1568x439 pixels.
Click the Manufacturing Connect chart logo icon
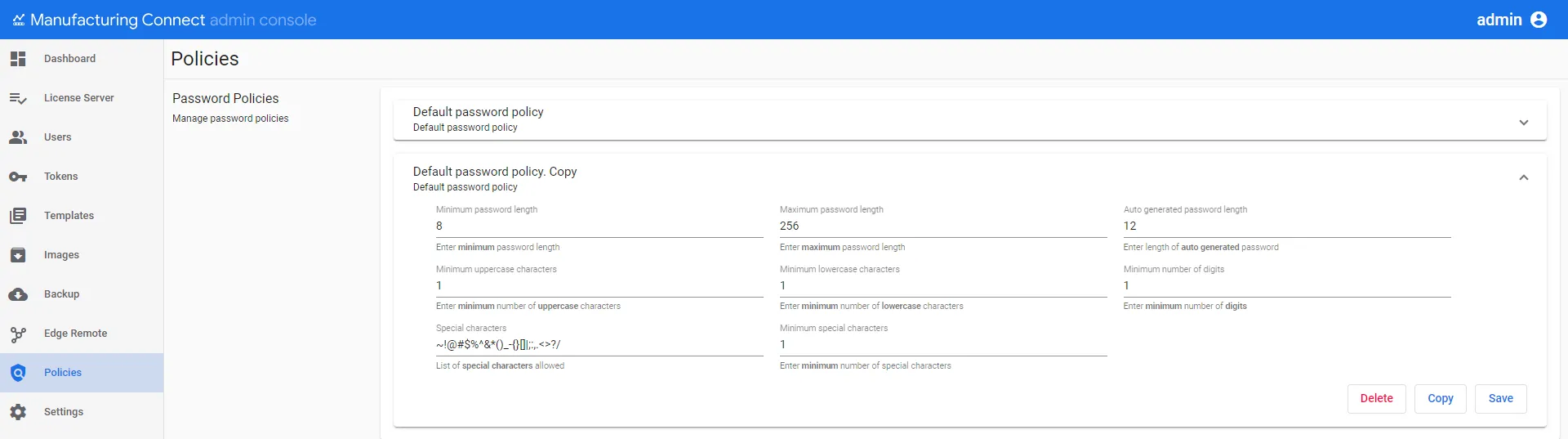[x=19, y=20]
